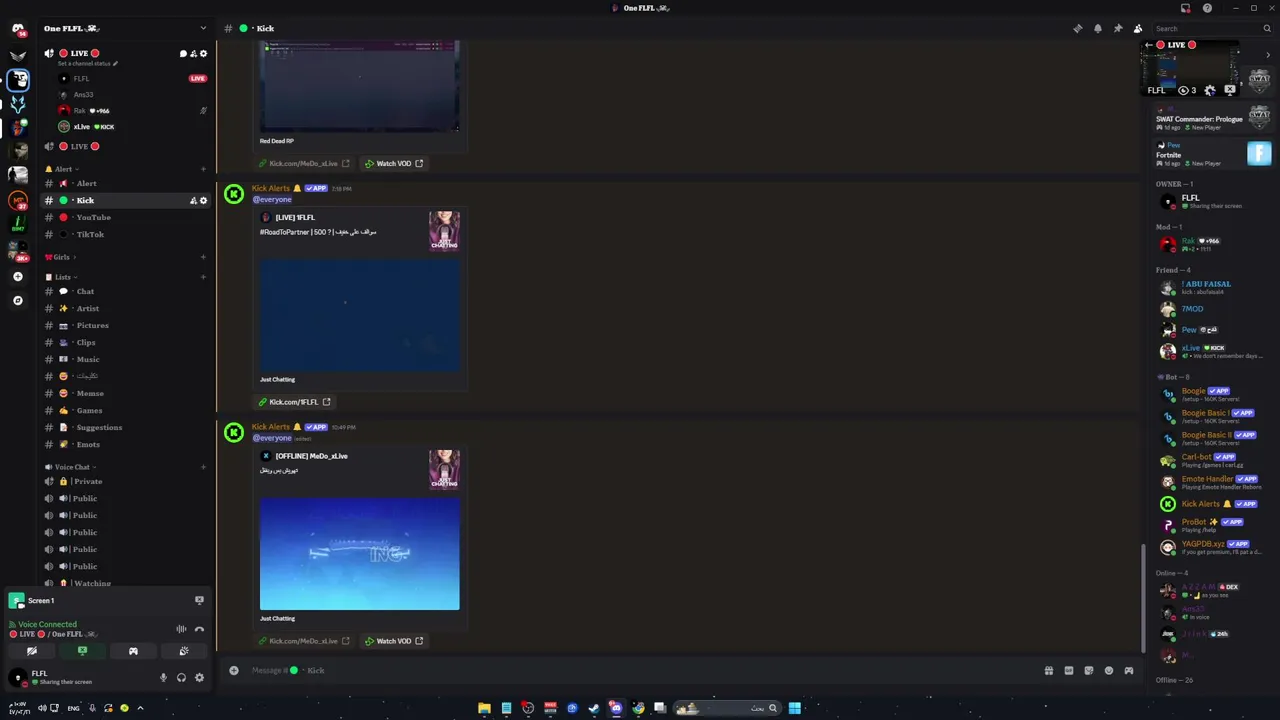Click ENG language indicator in taskbar
The width and height of the screenshot is (1280, 720).
click(x=73, y=708)
